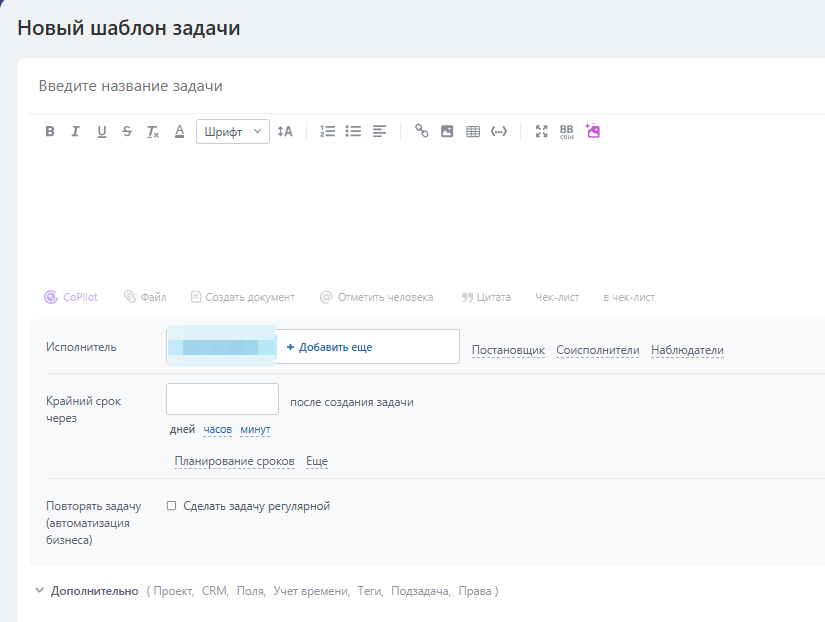Open the 'Шрифт' font dropdown
The width and height of the screenshot is (825, 622).
point(232,131)
